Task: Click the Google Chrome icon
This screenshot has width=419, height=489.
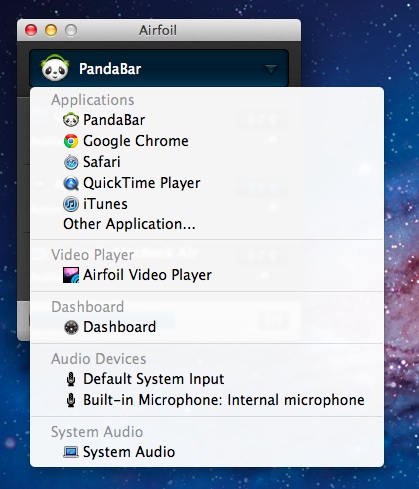Action: 71,141
